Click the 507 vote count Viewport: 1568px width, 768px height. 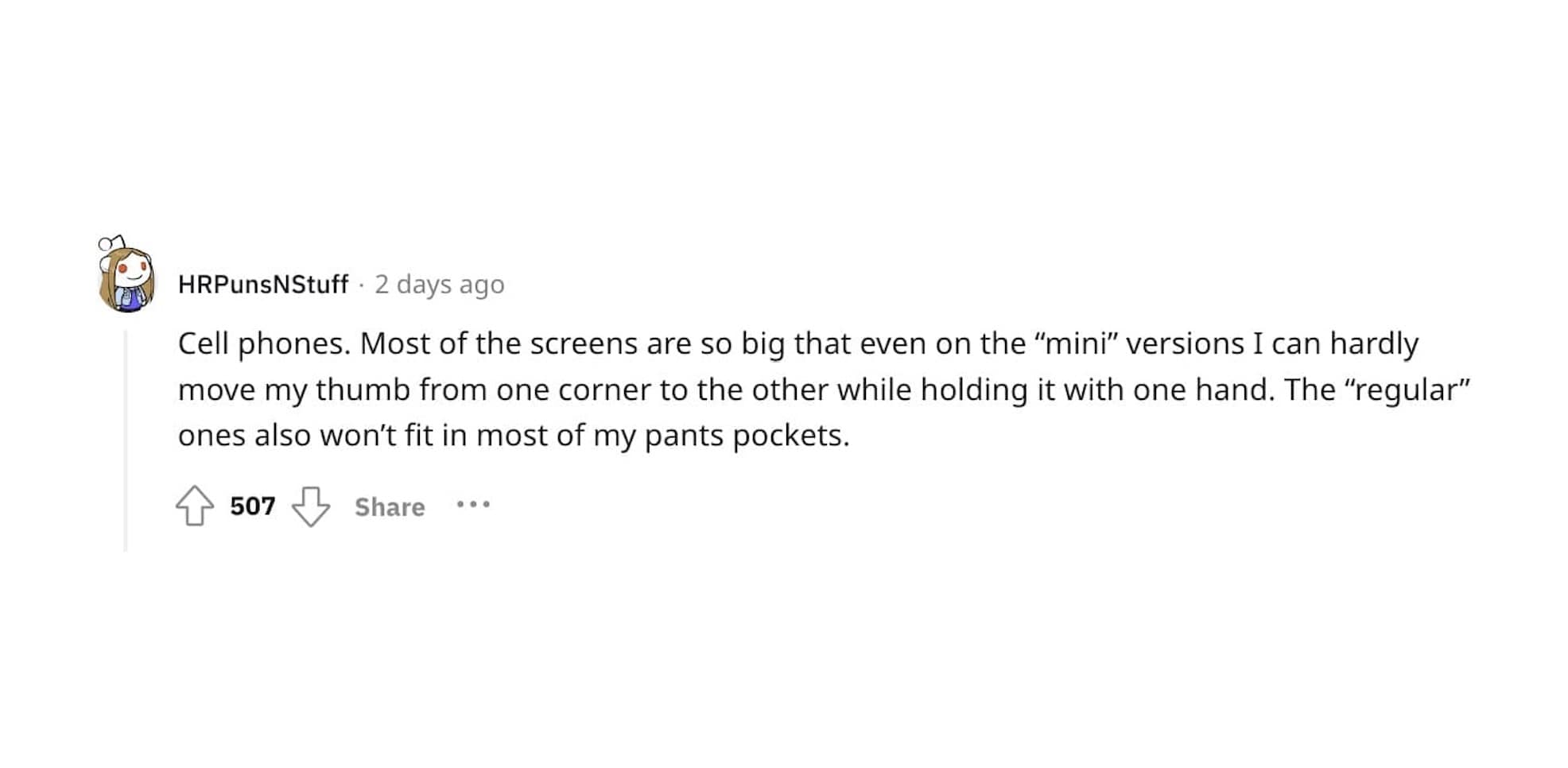click(x=253, y=506)
